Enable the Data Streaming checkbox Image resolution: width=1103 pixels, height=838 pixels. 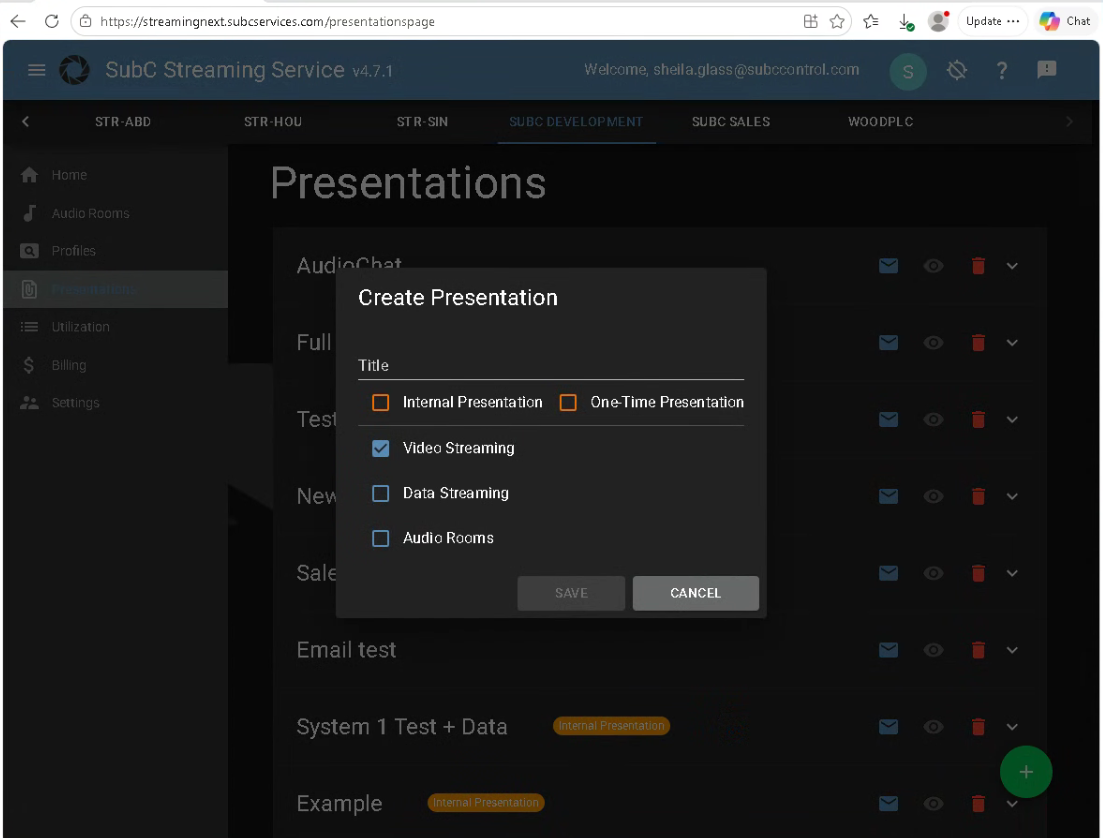(381, 493)
